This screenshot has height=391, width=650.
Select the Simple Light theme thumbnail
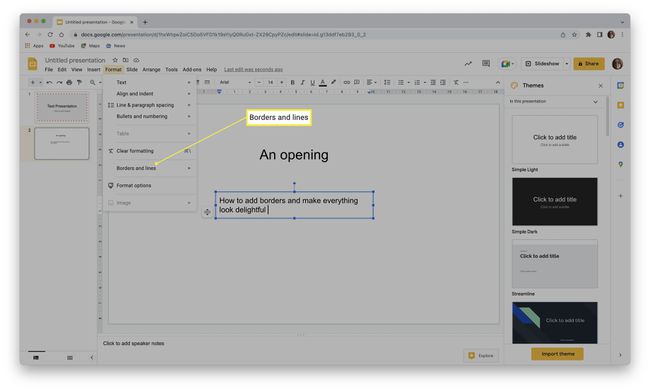(x=555, y=140)
